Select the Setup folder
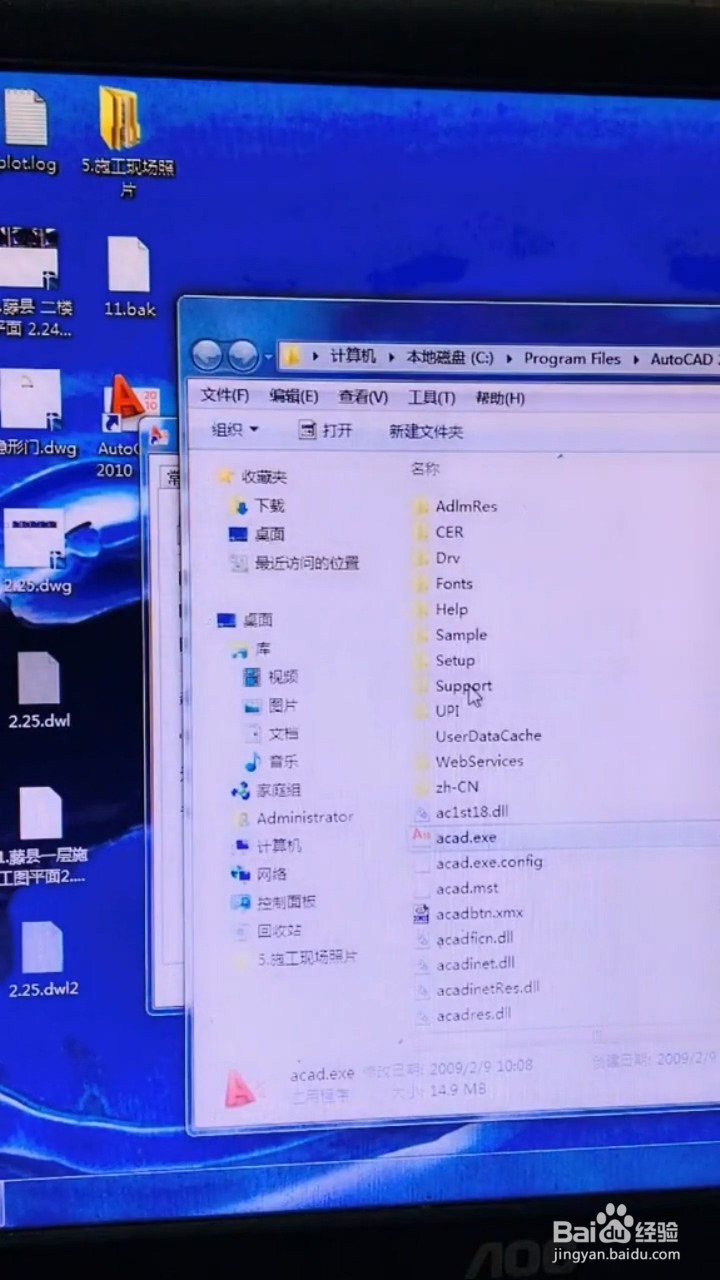Viewport: 720px width, 1280px height. (x=444, y=660)
